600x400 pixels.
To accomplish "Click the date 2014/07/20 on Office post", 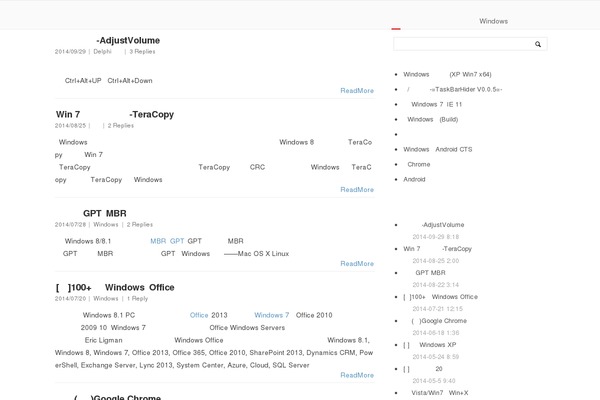I will 70,299.
